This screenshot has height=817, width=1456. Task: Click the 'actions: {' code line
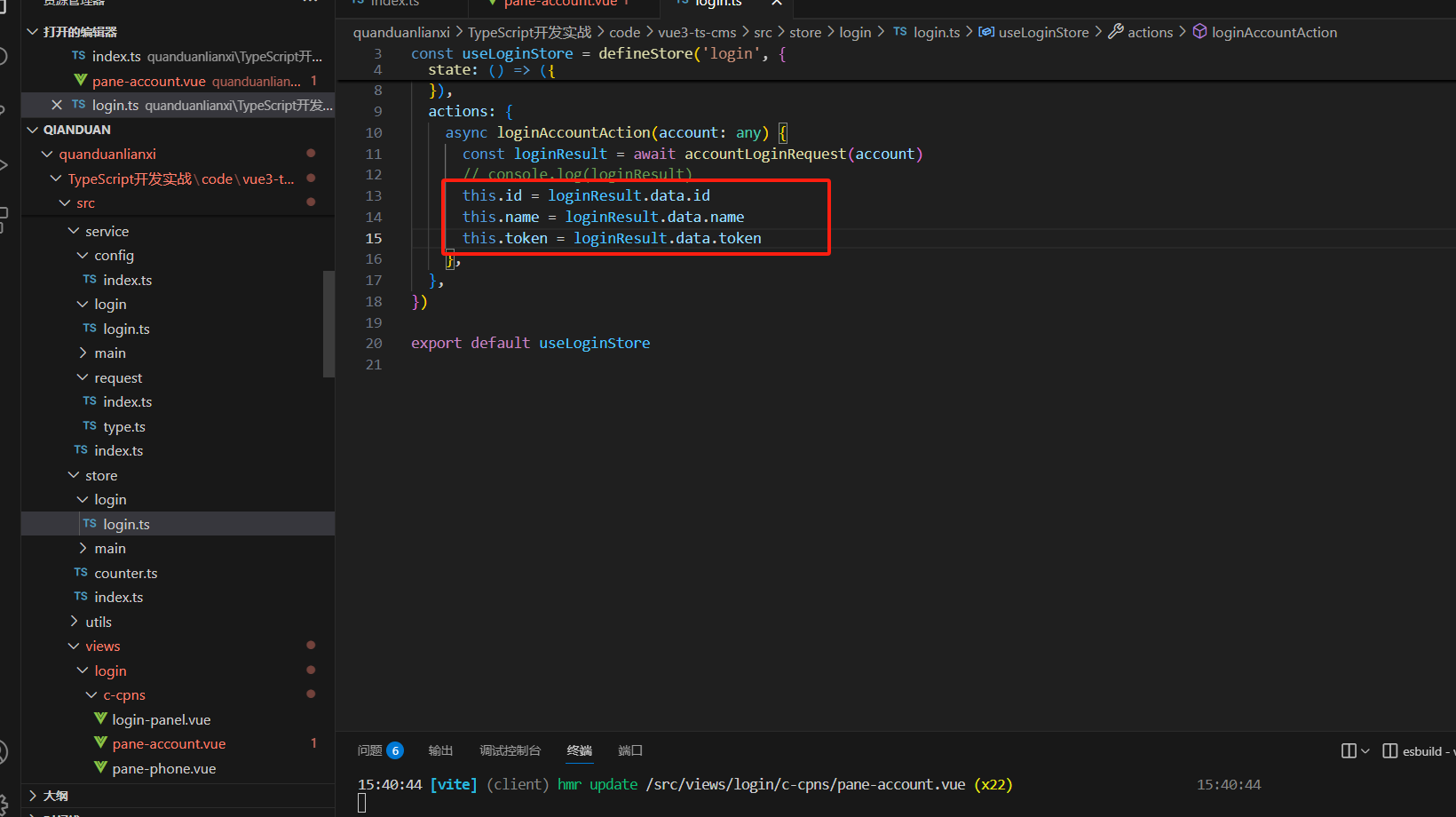pyautogui.click(x=471, y=111)
